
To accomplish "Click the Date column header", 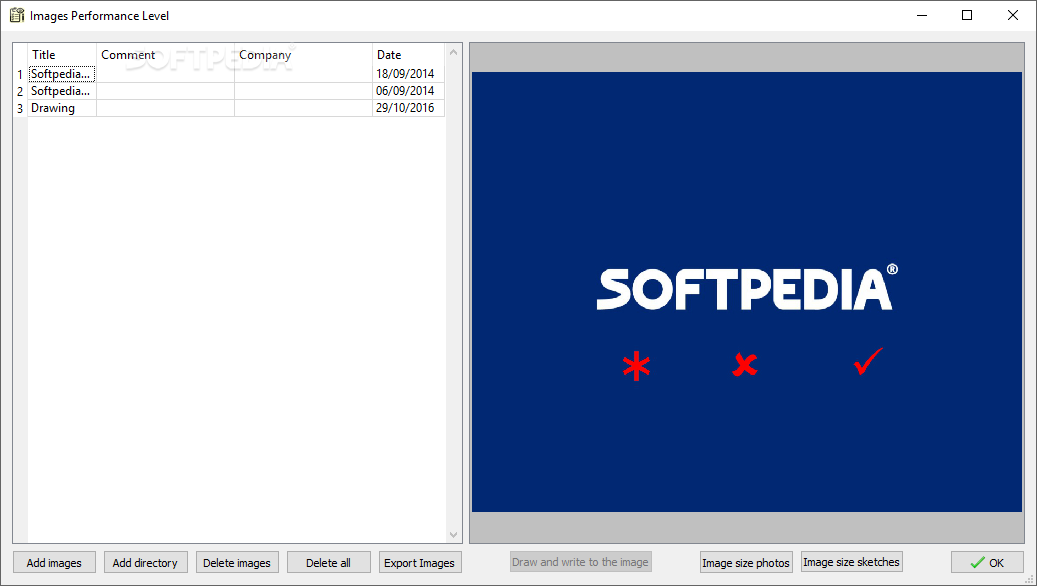I will pyautogui.click(x=409, y=55).
